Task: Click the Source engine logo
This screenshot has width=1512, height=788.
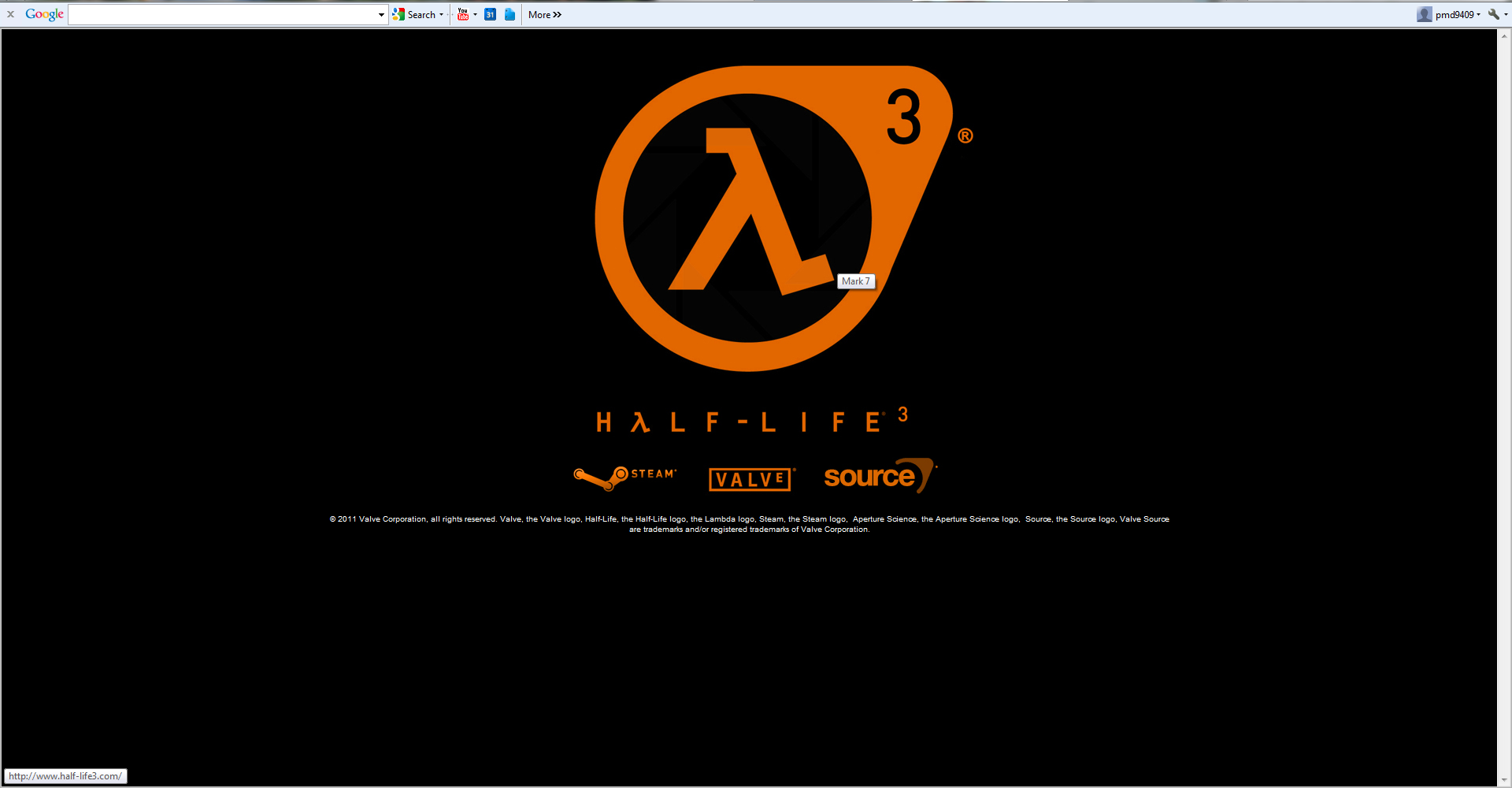Action: point(880,476)
